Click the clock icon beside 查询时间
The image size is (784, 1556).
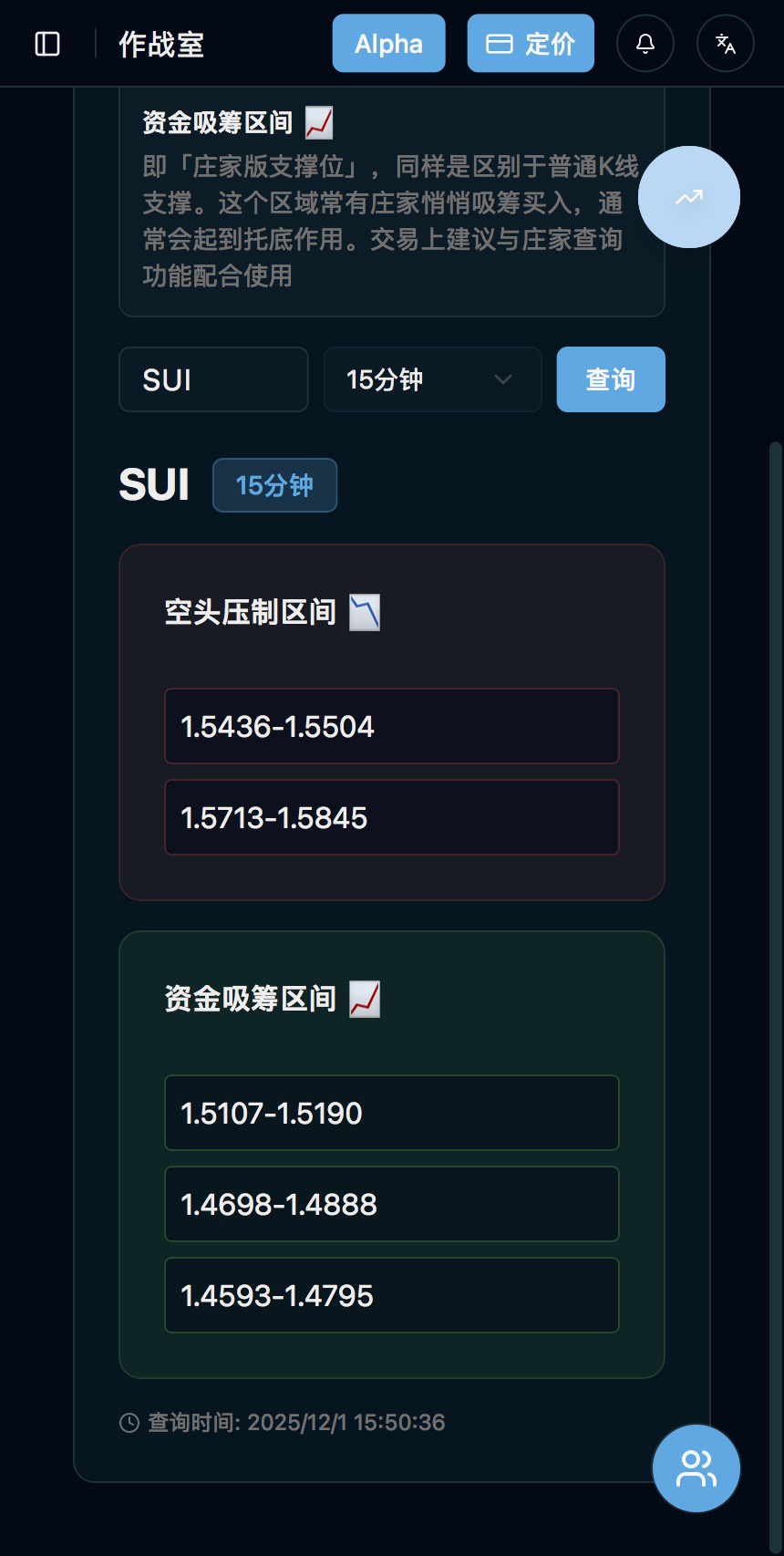click(129, 1423)
